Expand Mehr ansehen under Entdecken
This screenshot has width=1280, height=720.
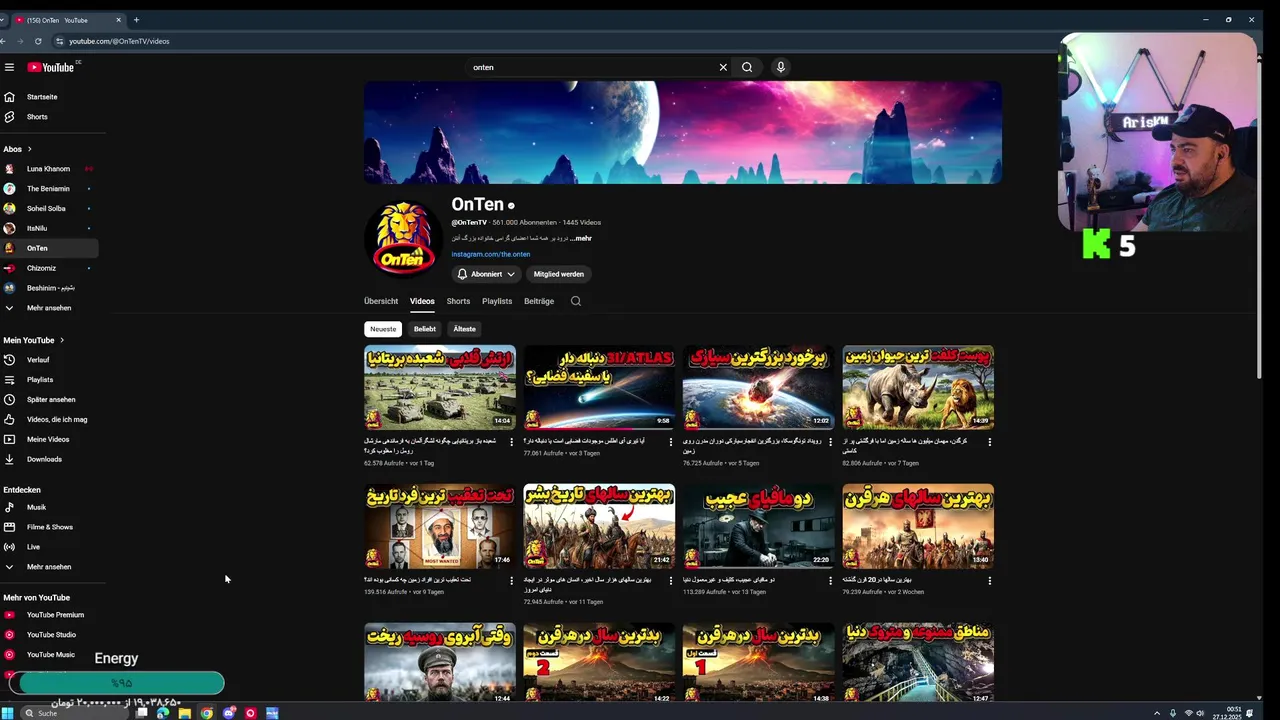[x=49, y=567]
